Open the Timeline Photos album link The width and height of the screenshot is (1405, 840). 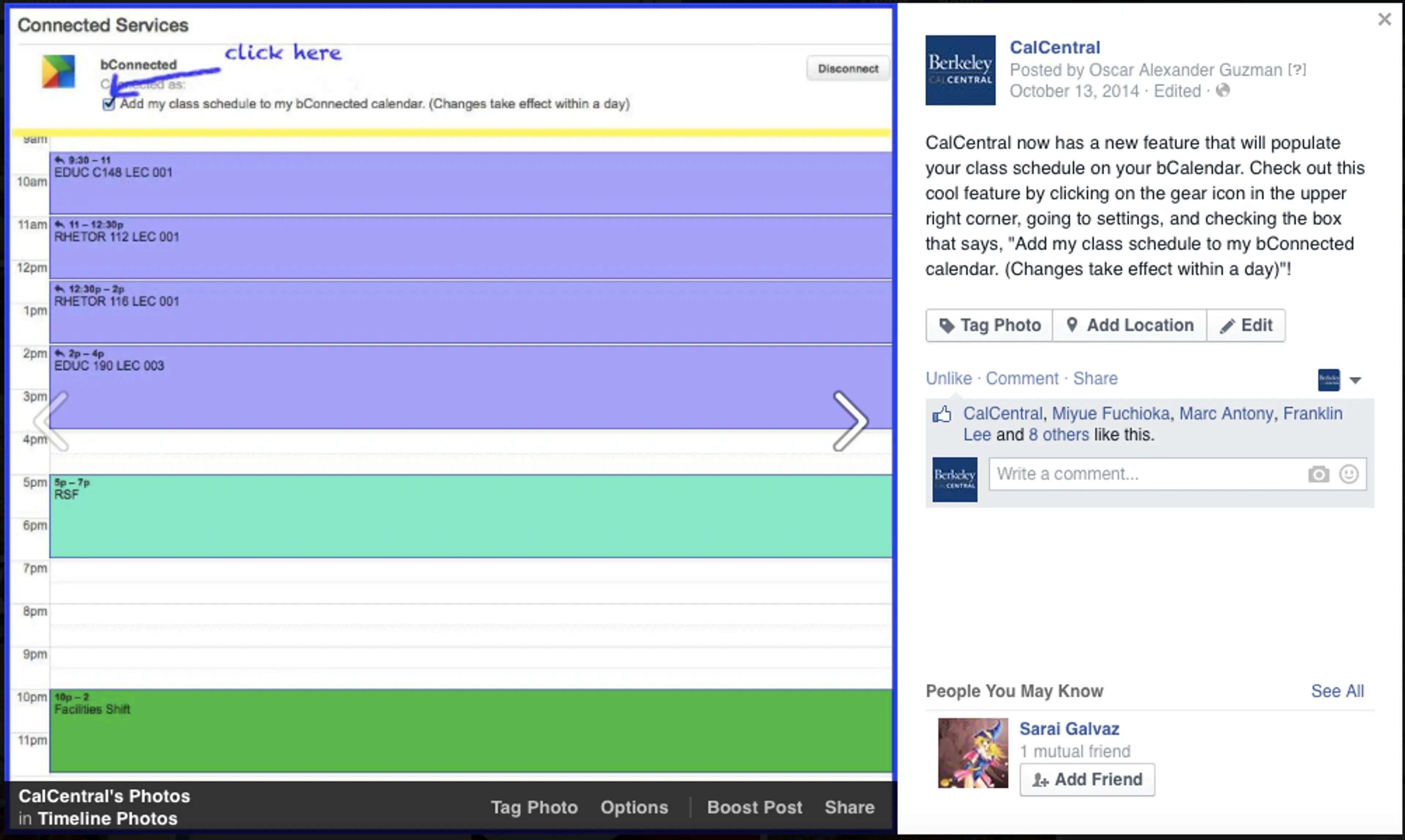pyautogui.click(x=108, y=819)
